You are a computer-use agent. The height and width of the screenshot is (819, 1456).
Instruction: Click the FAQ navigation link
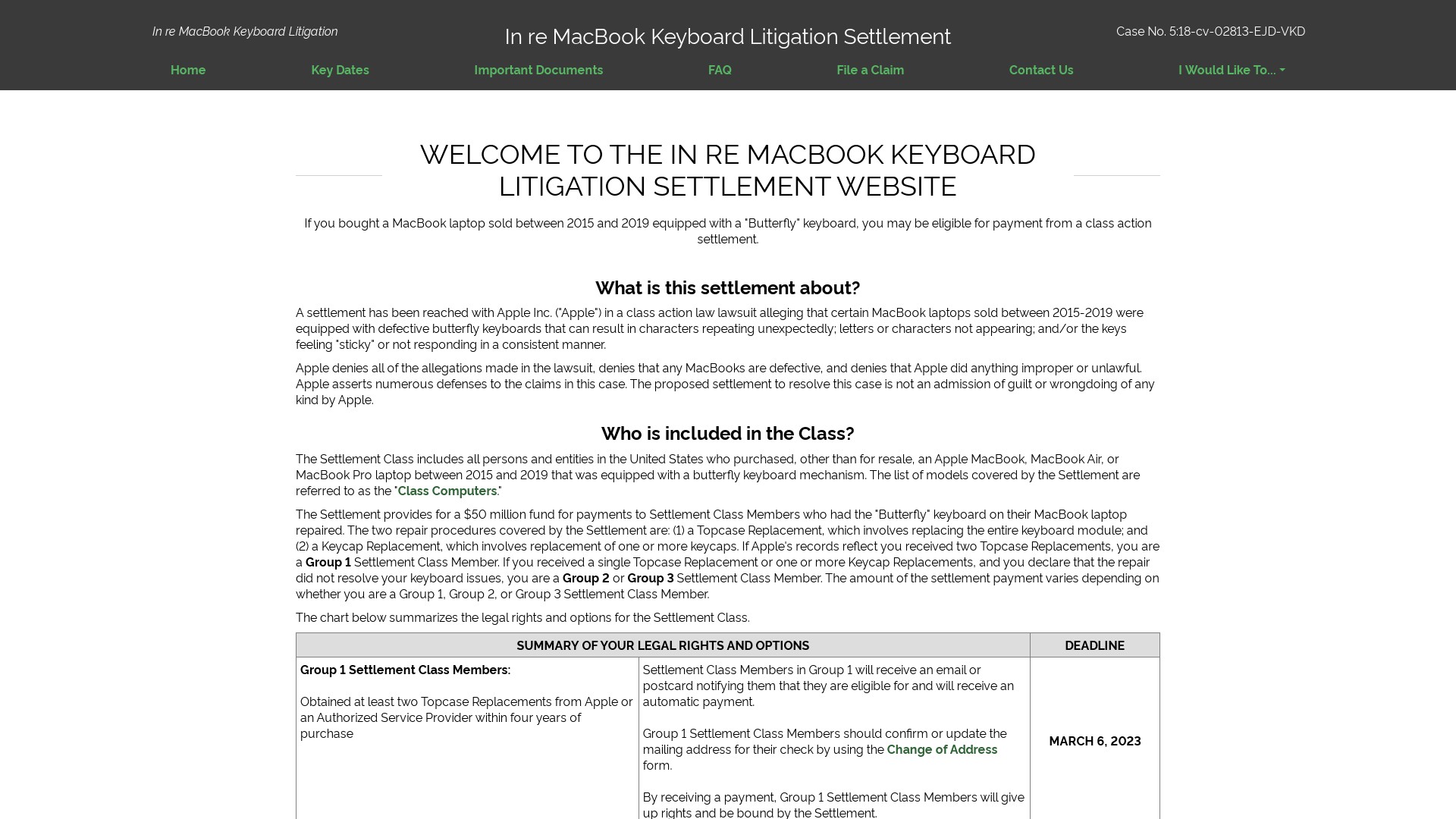[x=719, y=70]
